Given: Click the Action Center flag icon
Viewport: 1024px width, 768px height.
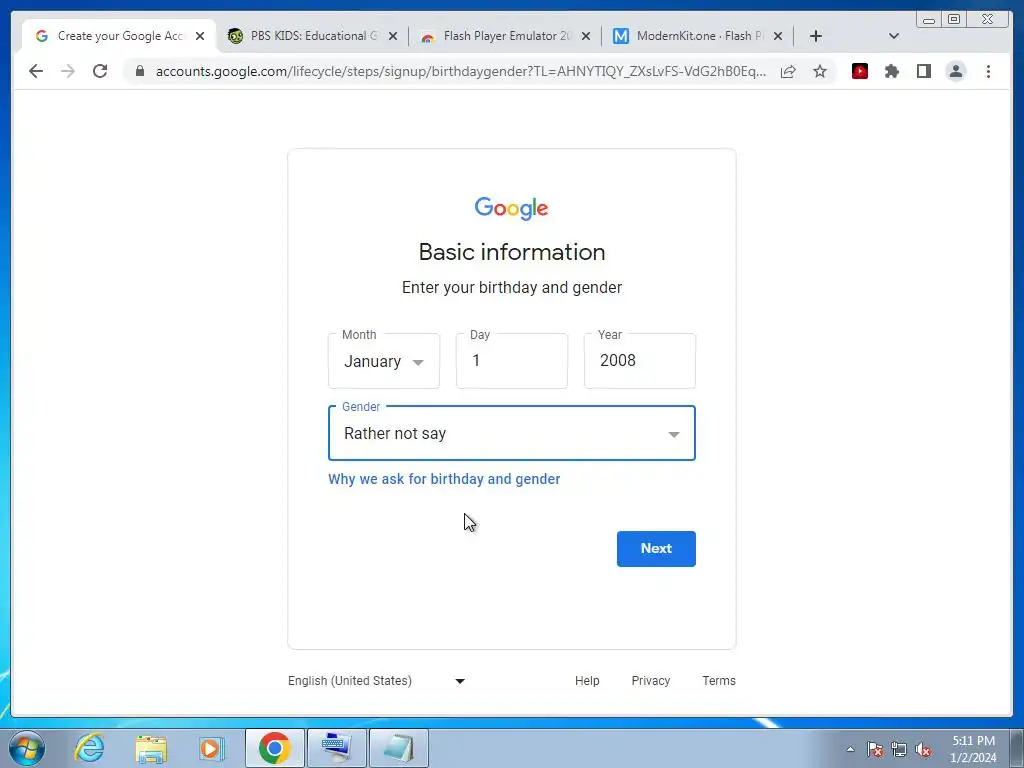Looking at the screenshot, I should (x=875, y=750).
